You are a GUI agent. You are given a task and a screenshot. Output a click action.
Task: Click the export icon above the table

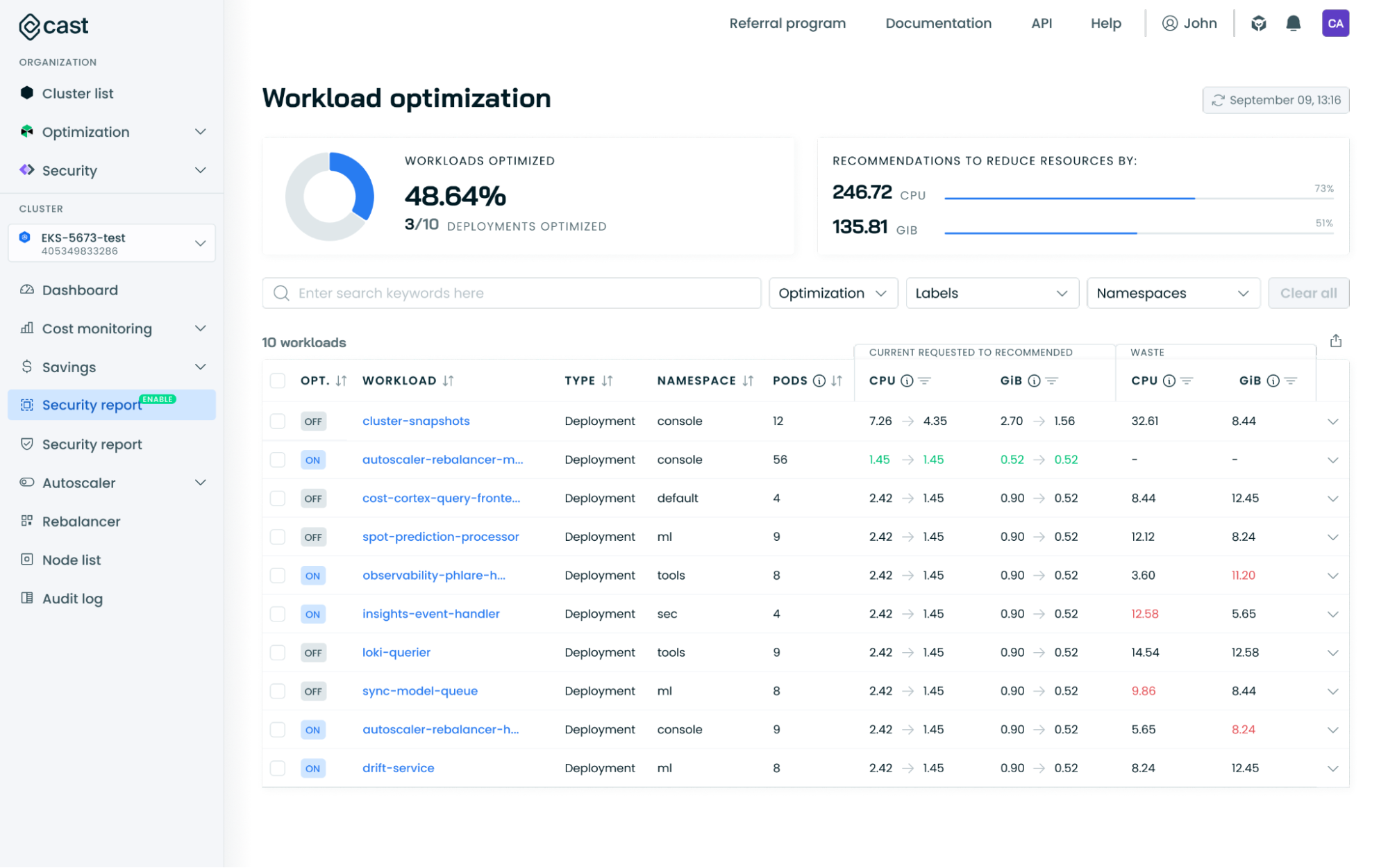[1335, 341]
